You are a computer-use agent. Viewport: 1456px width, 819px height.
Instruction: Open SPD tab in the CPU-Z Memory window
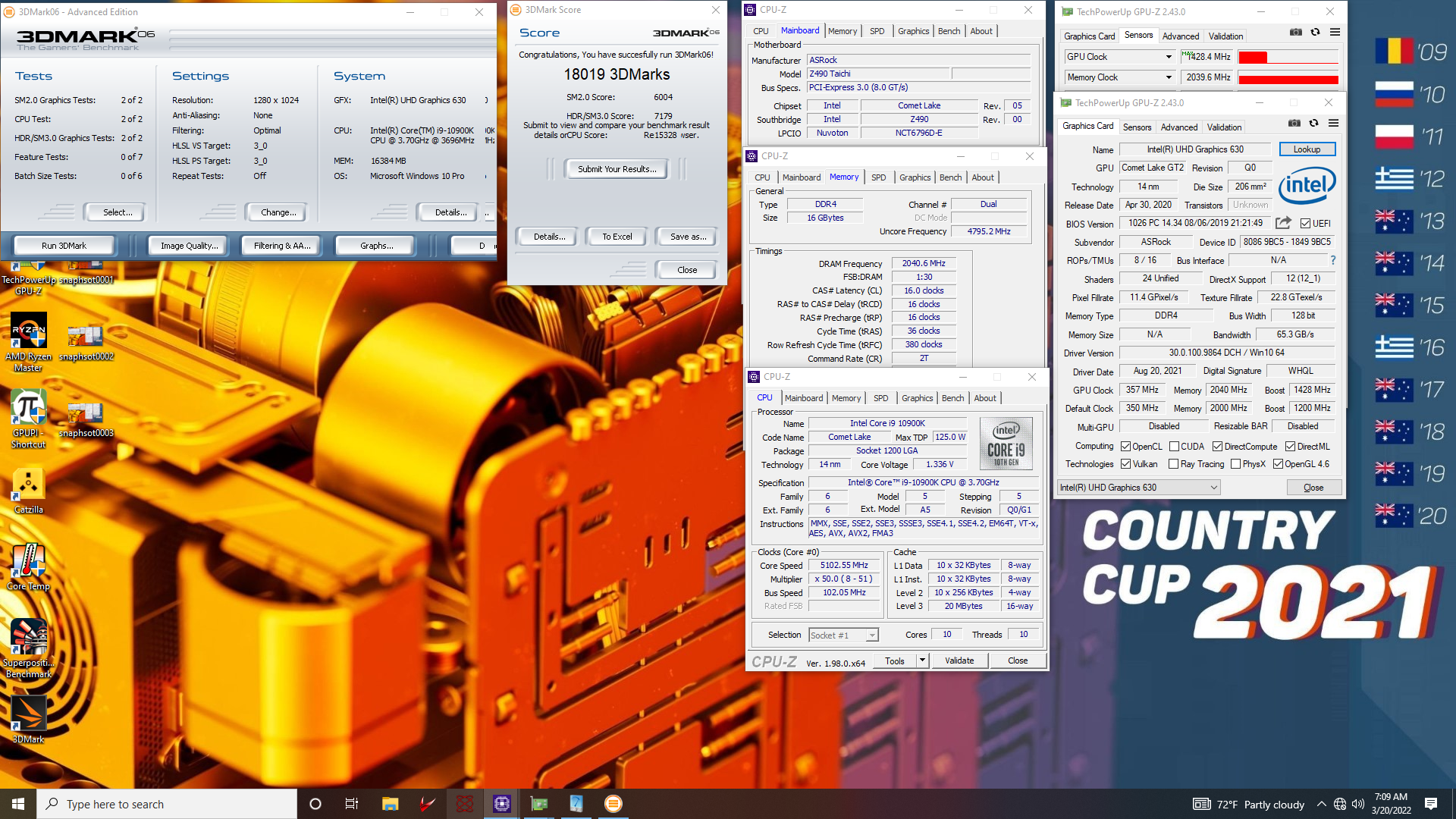878,177
